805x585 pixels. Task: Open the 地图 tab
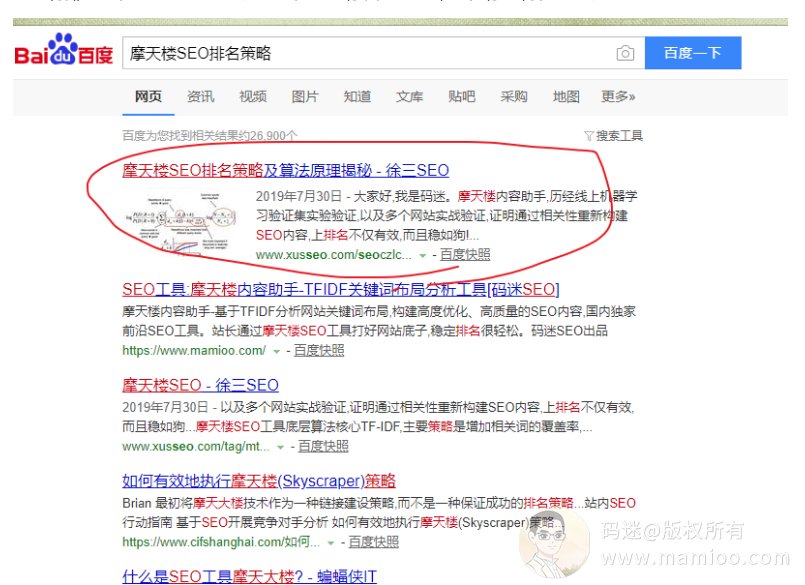[x=566, y=97]
